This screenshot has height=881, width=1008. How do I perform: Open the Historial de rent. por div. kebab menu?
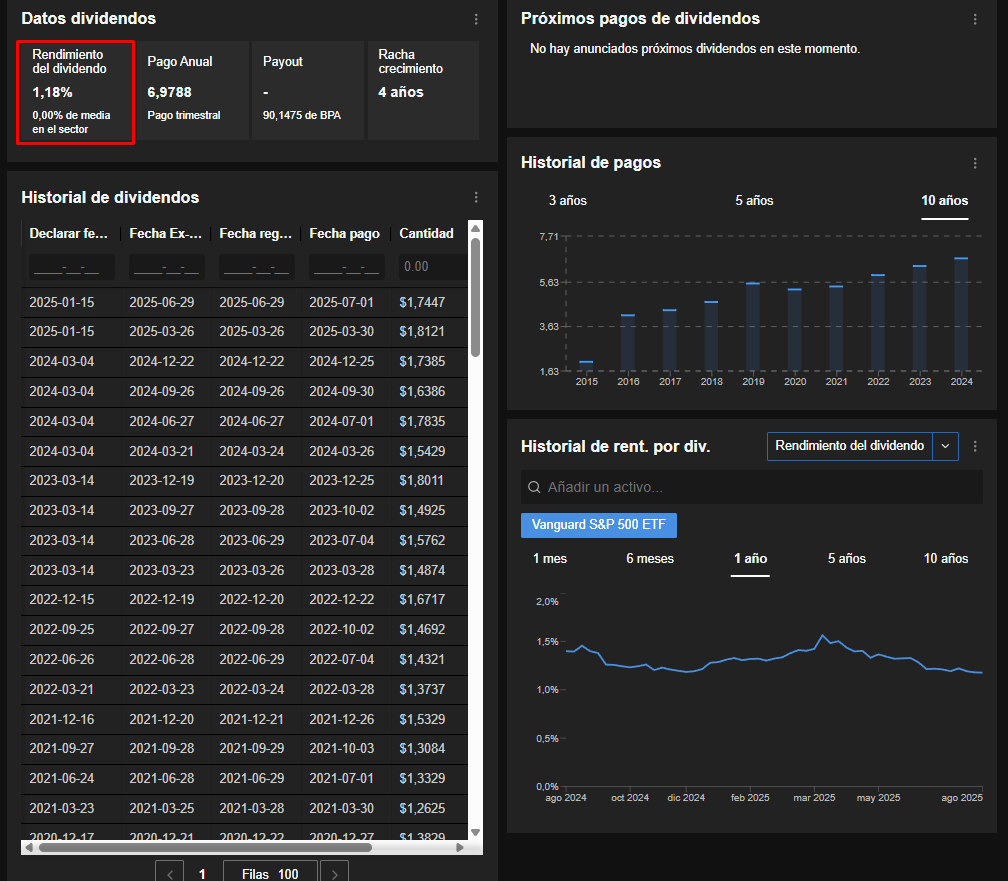click(x=975, y=446)
